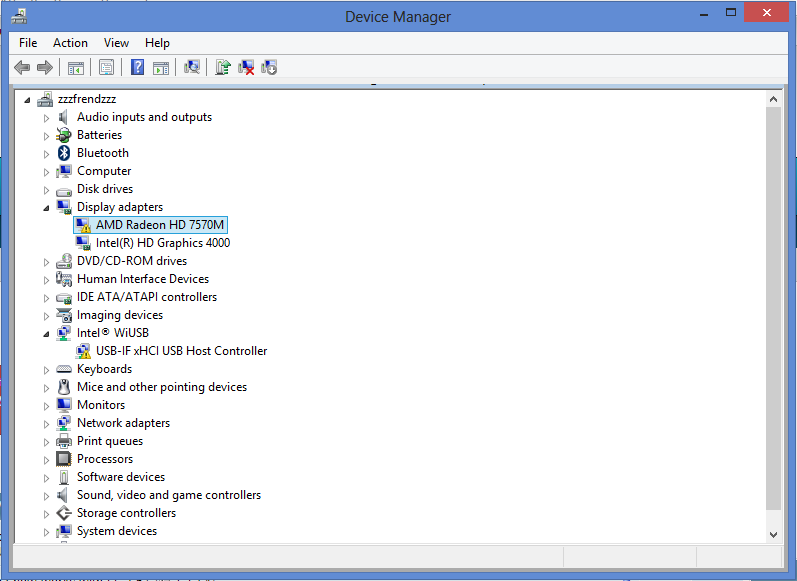This screenshot has height=581, width=797.
Task: Click the scrollbar down arrow
Action: coord(773,534)
